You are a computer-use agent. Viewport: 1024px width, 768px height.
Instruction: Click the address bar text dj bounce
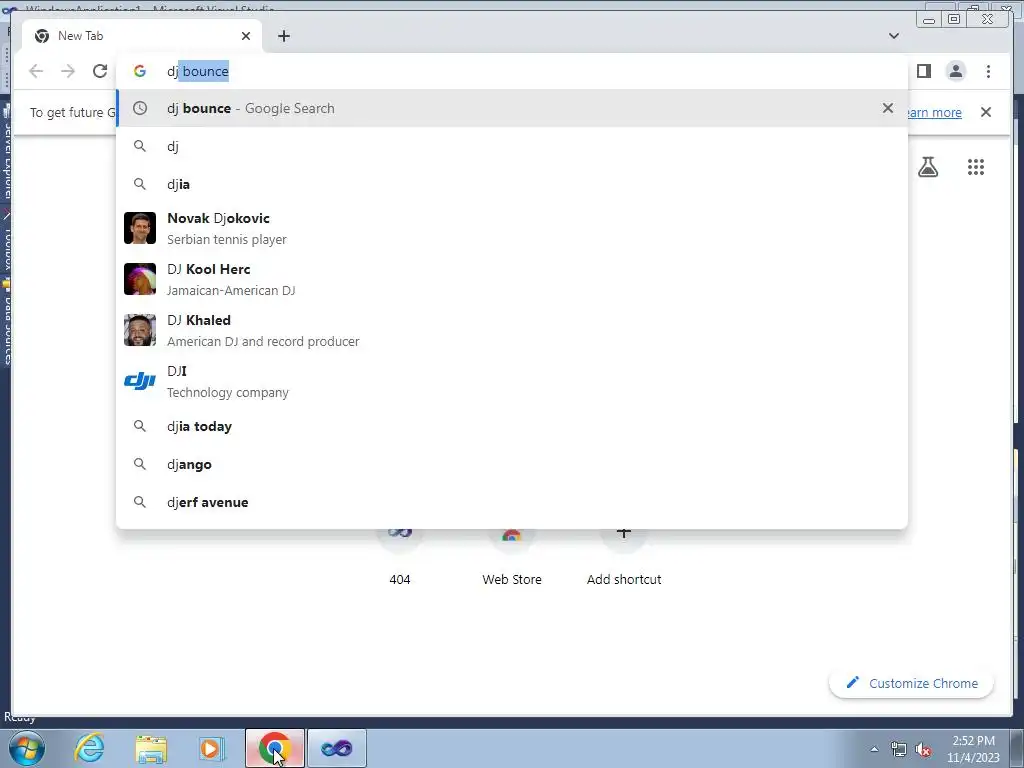coord(198,71)
